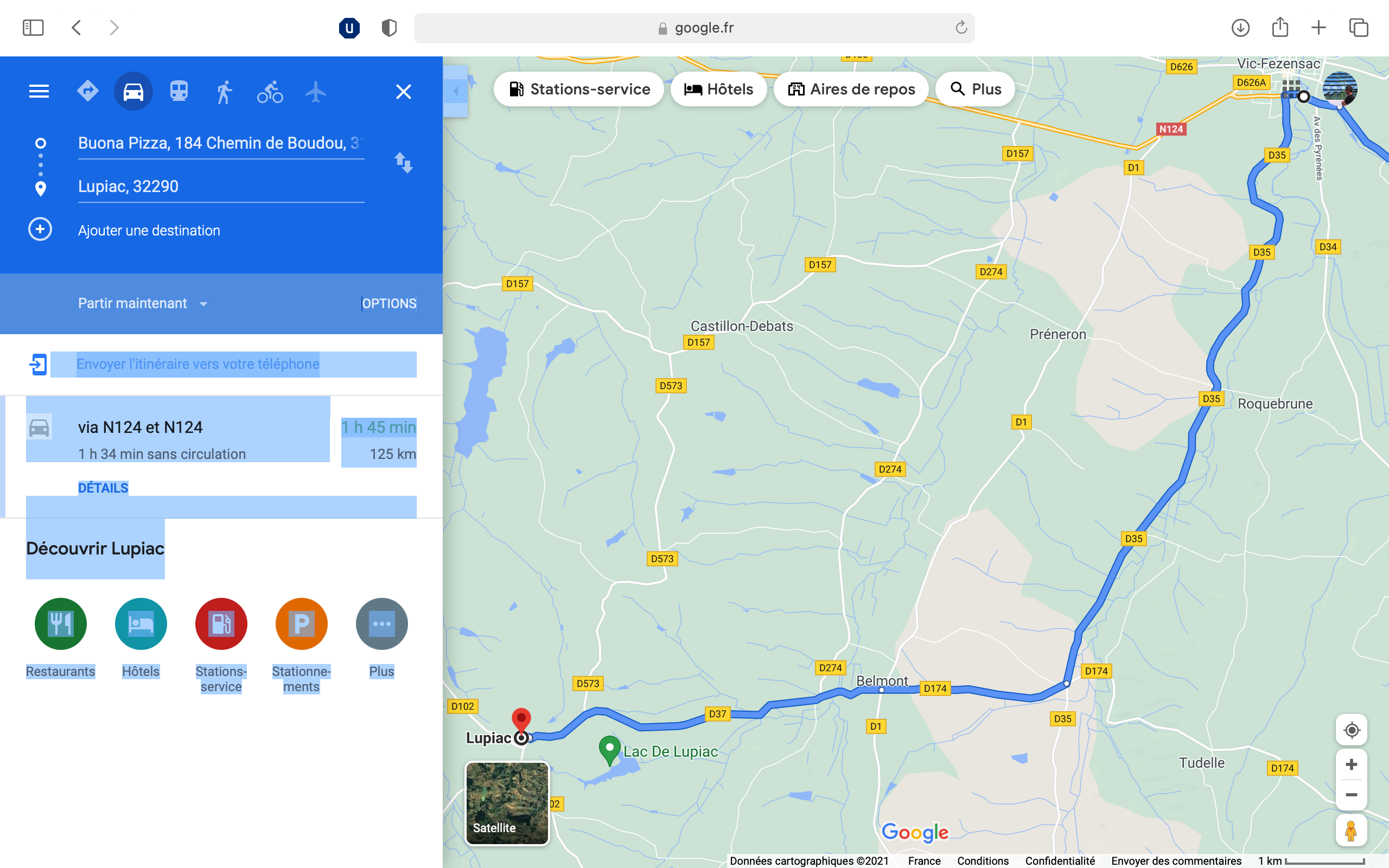Open Street View pegman icon
The image size is (1389, 868).
(x=1350, y=831)
